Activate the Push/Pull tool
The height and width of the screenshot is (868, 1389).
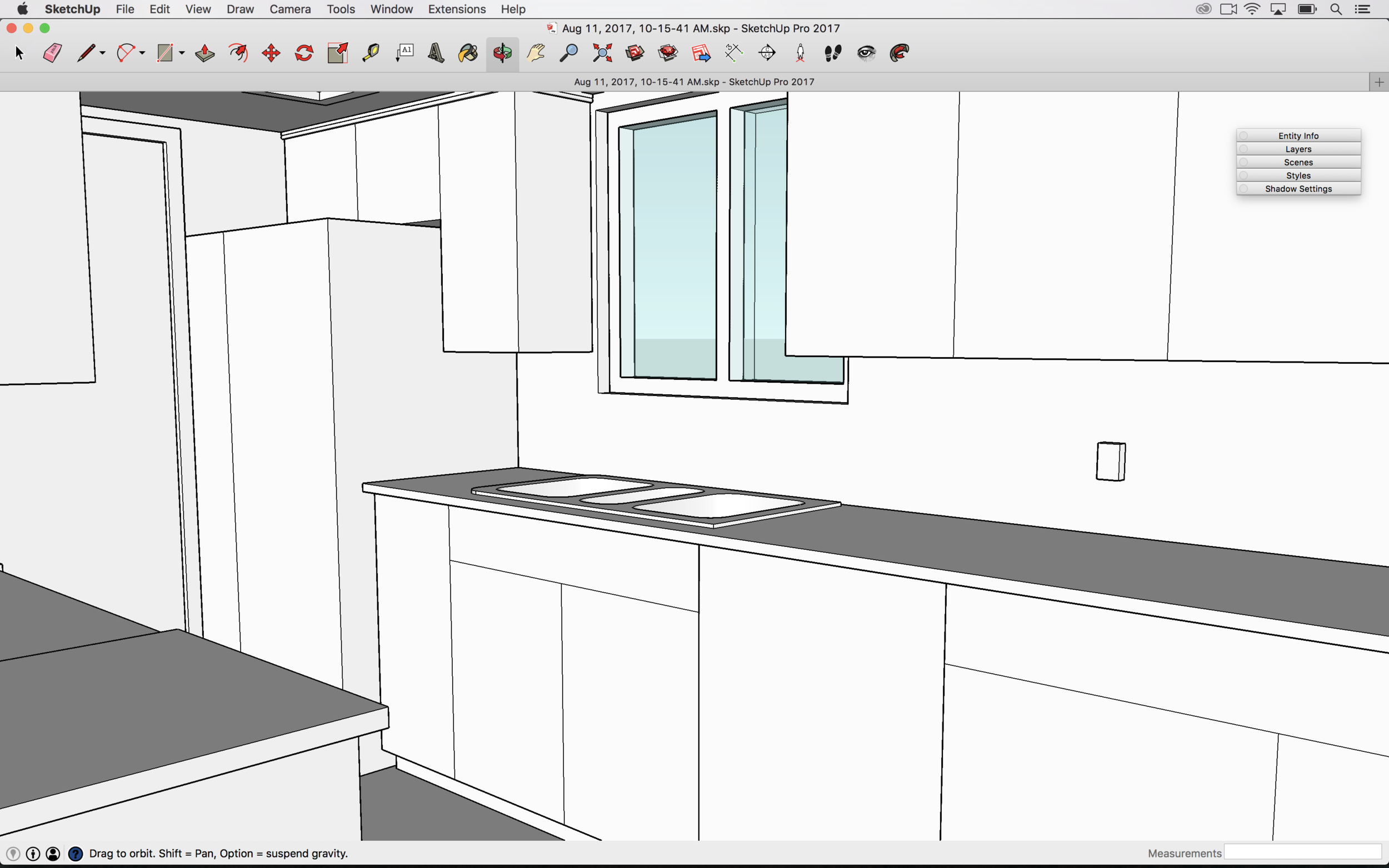coord(204,53)
